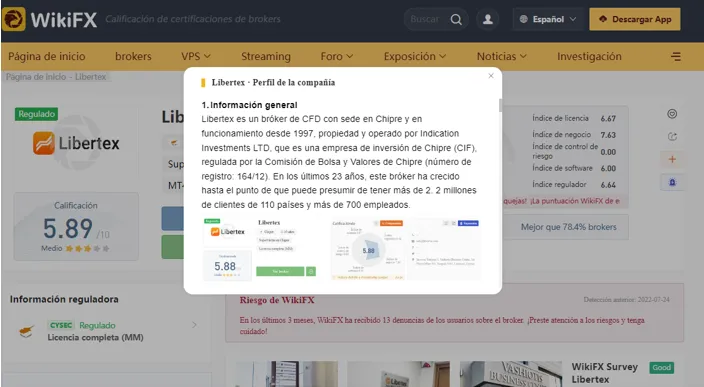704x387 pixels.
Task: Expand the Exposición menu
Action: click(415, 57)
